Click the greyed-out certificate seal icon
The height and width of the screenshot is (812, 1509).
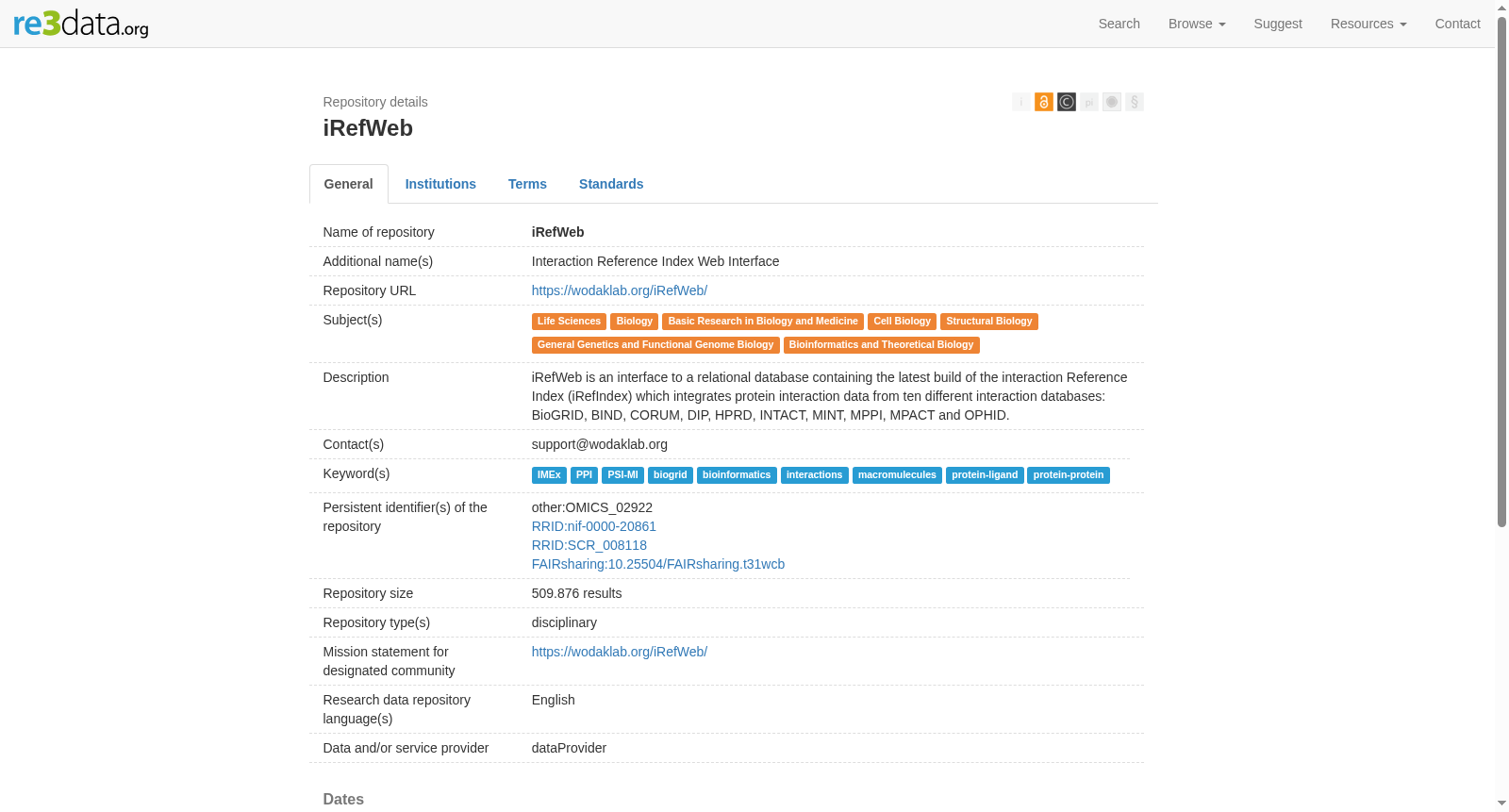tap(1112, 102)
